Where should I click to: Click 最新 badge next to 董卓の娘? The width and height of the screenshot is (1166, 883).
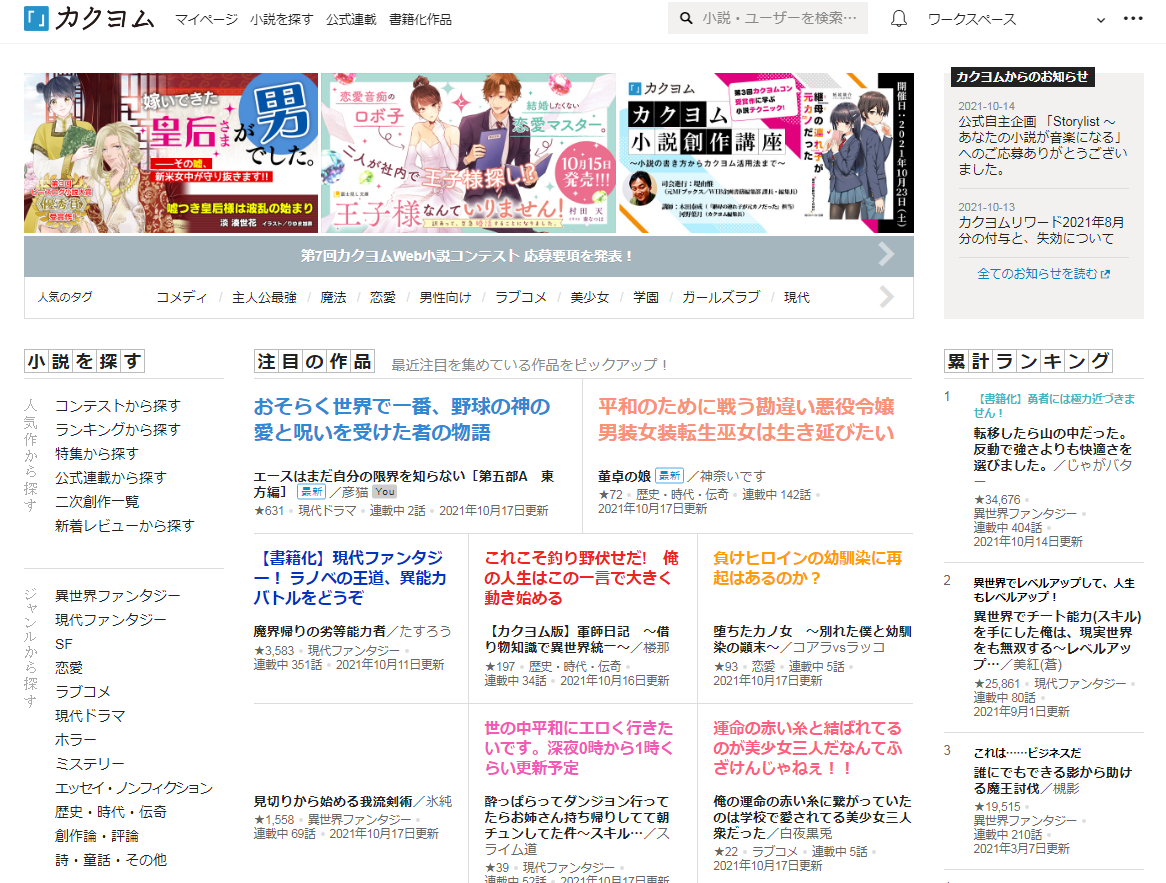[x=670, y=475]
